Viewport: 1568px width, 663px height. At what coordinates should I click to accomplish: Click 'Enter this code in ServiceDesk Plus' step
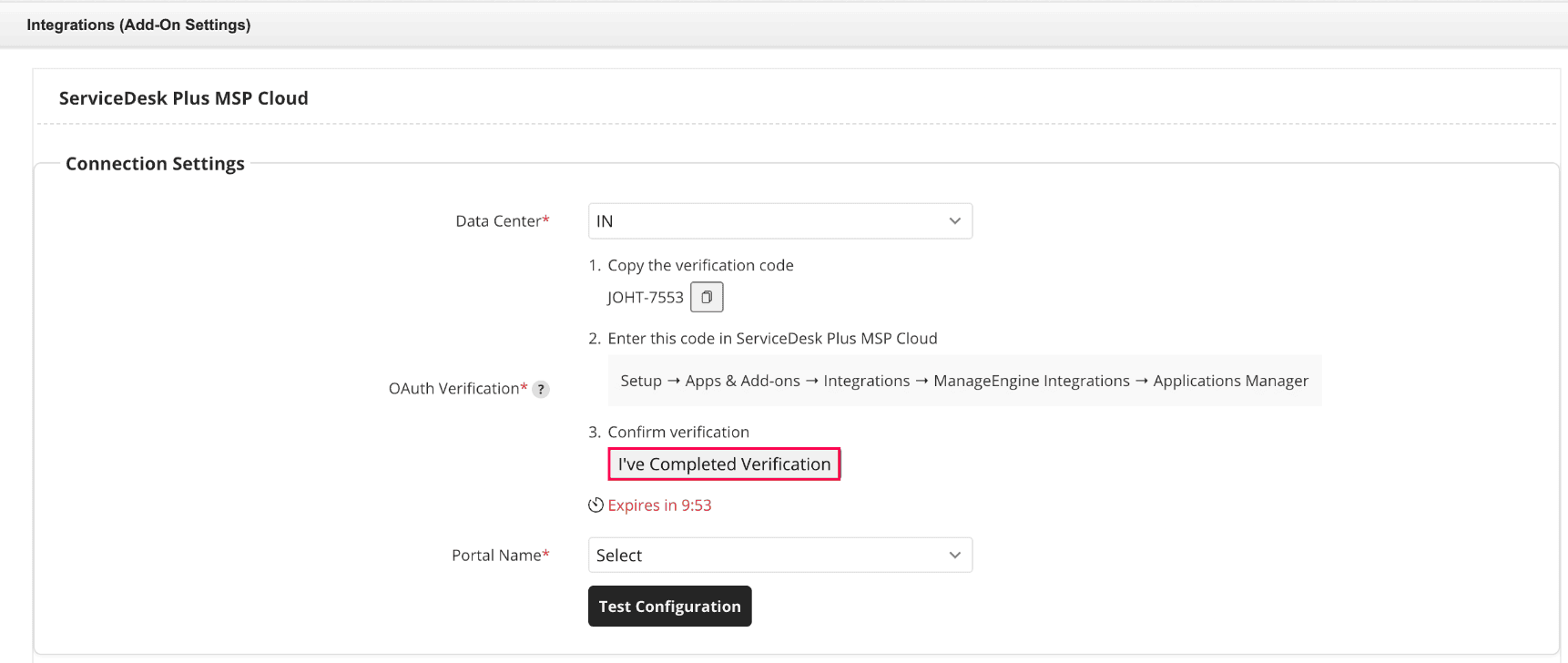click(772, 339)
